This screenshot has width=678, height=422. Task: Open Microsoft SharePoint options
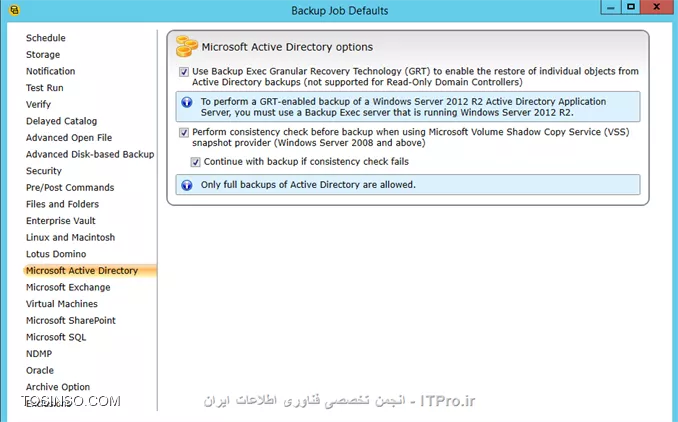coord(71,321)
